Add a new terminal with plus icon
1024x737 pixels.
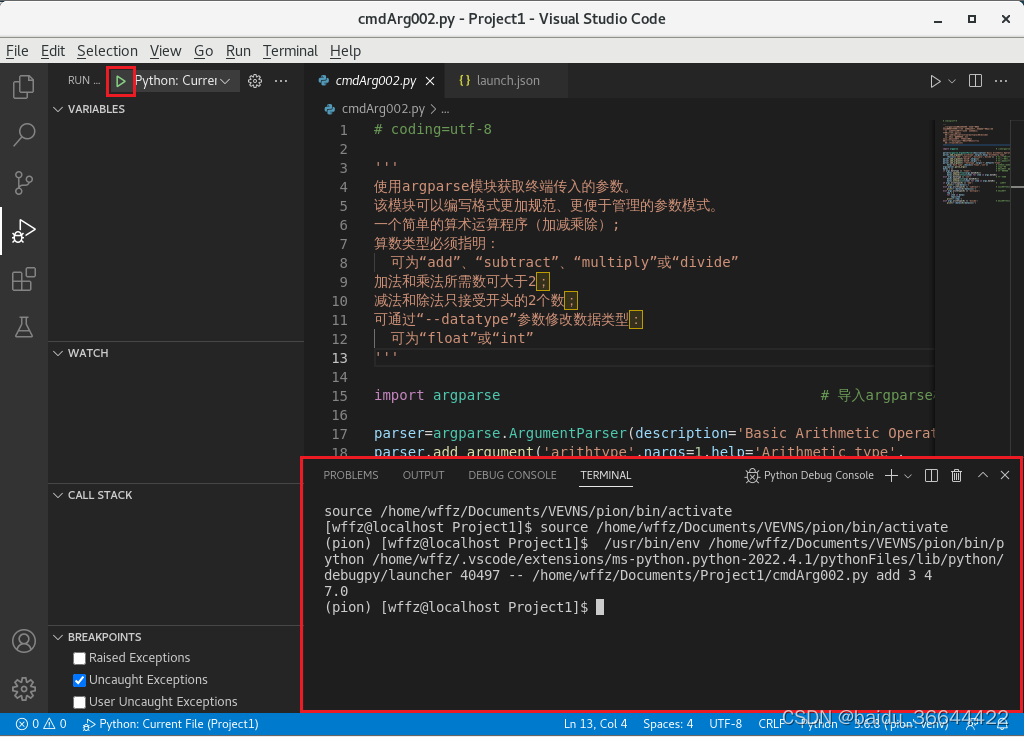click(x=891, y=476)
